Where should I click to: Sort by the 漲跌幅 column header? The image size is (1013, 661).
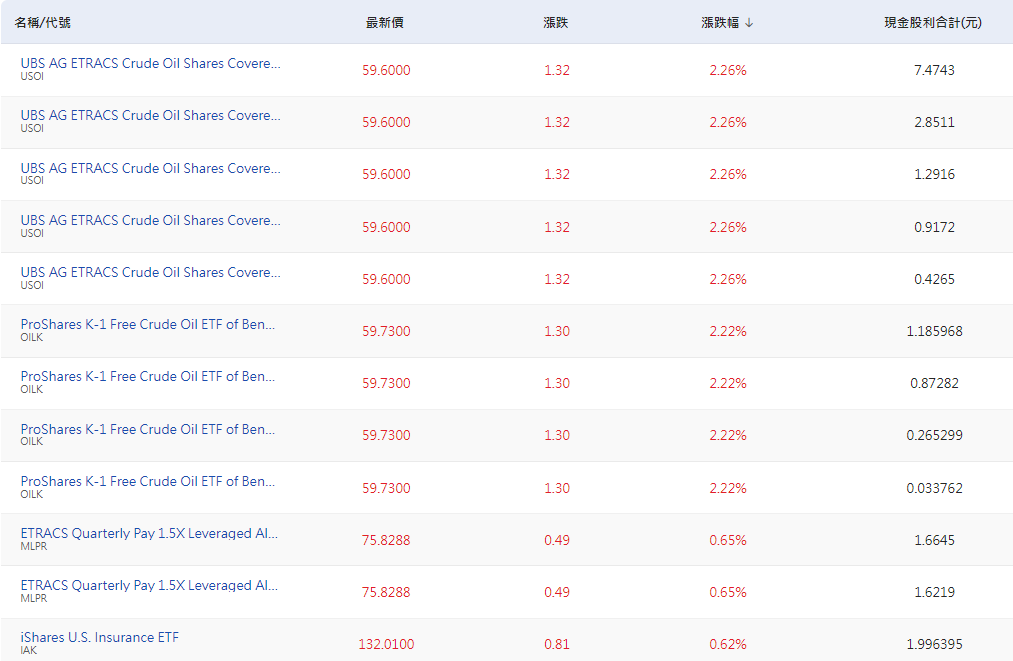(x=727, y=23)
